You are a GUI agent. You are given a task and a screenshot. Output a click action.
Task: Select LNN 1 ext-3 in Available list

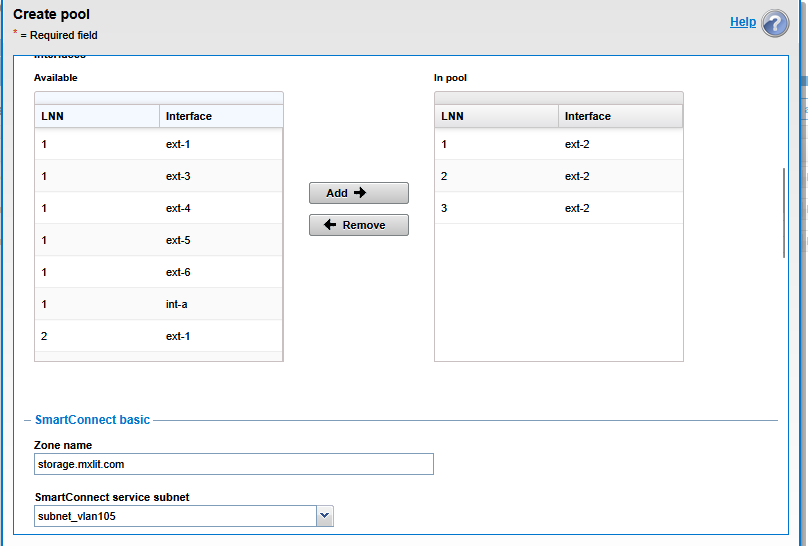pyautogui.click(x=158, y=176)
